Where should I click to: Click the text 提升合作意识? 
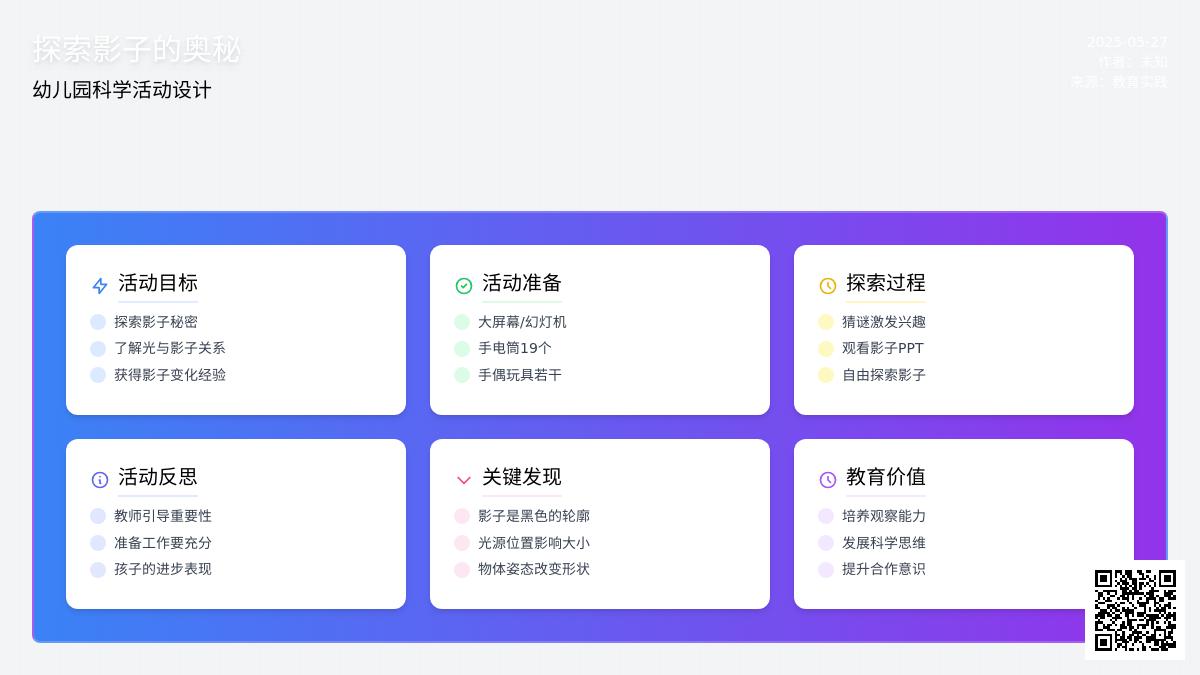[884, 569]
